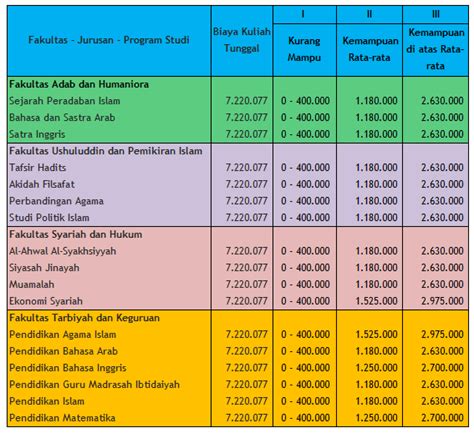Screen dimensions: 474x433
Task: Select 'Fakultas Ushuluddin dan Pemikiran Islam' heading
Action: (106, 151)
